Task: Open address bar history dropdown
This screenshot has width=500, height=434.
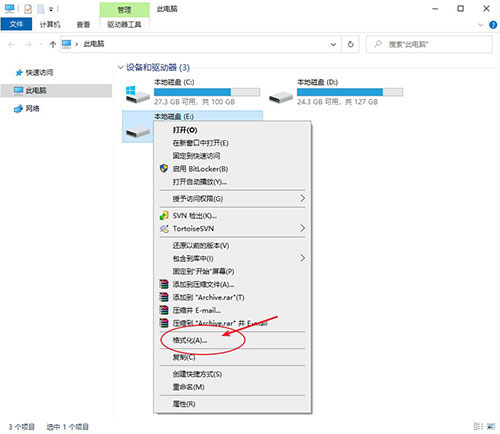Action: (333, 44)
